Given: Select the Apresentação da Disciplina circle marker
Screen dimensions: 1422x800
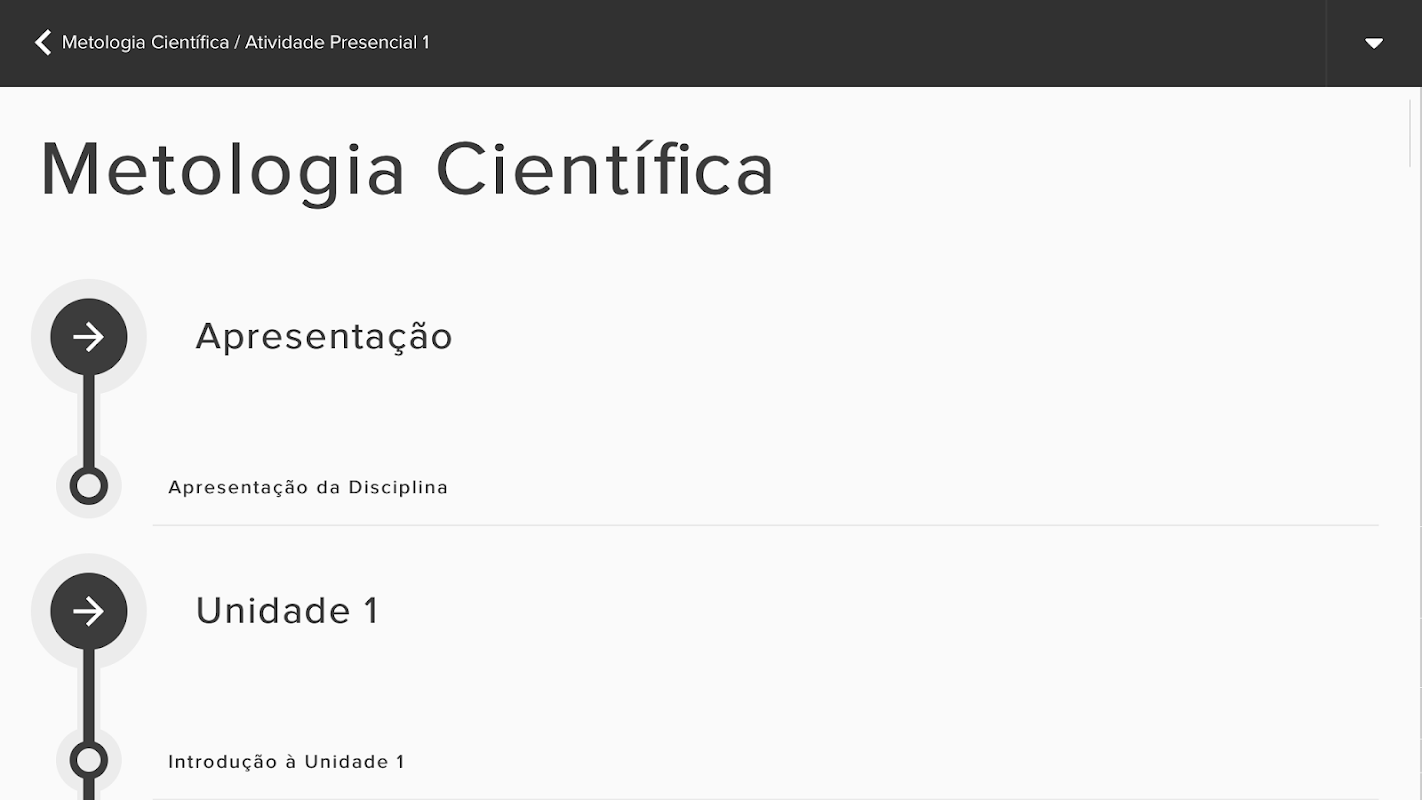Looking at the screenshot, I should point(89,487).
